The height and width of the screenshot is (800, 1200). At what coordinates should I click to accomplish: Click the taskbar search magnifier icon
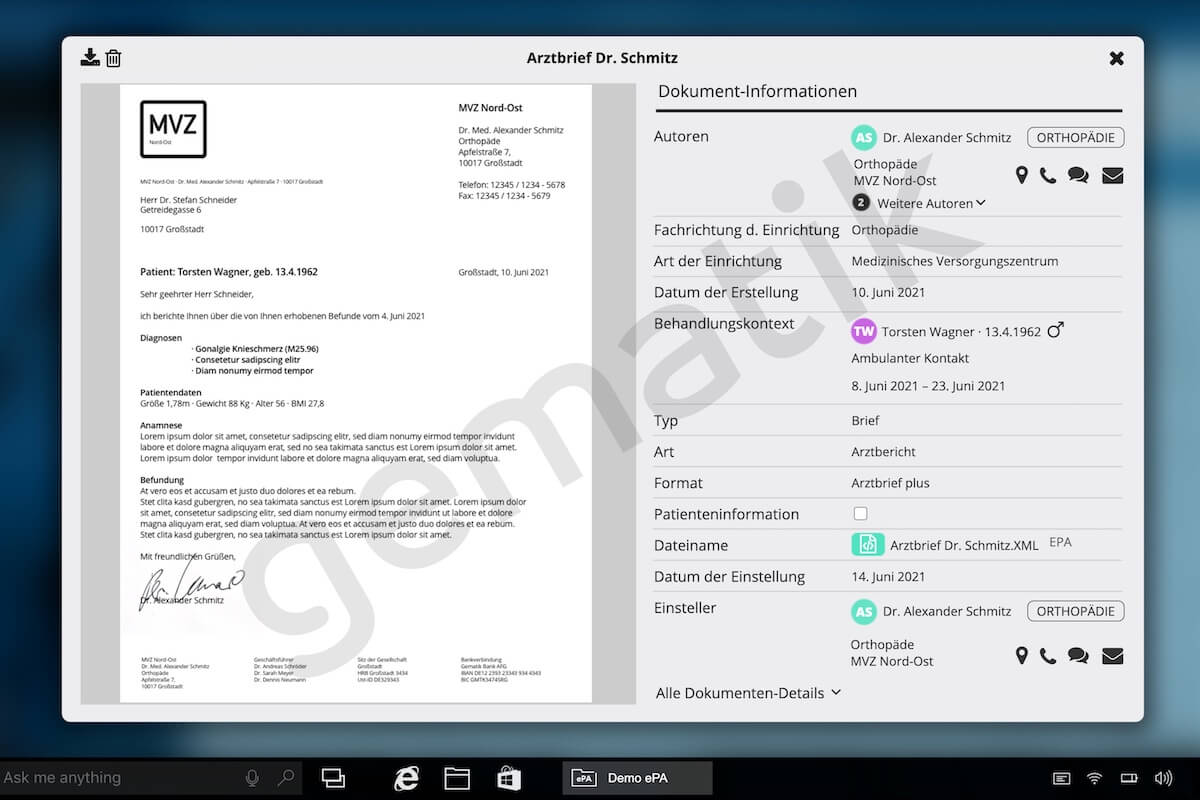click(x=286, y=777)
